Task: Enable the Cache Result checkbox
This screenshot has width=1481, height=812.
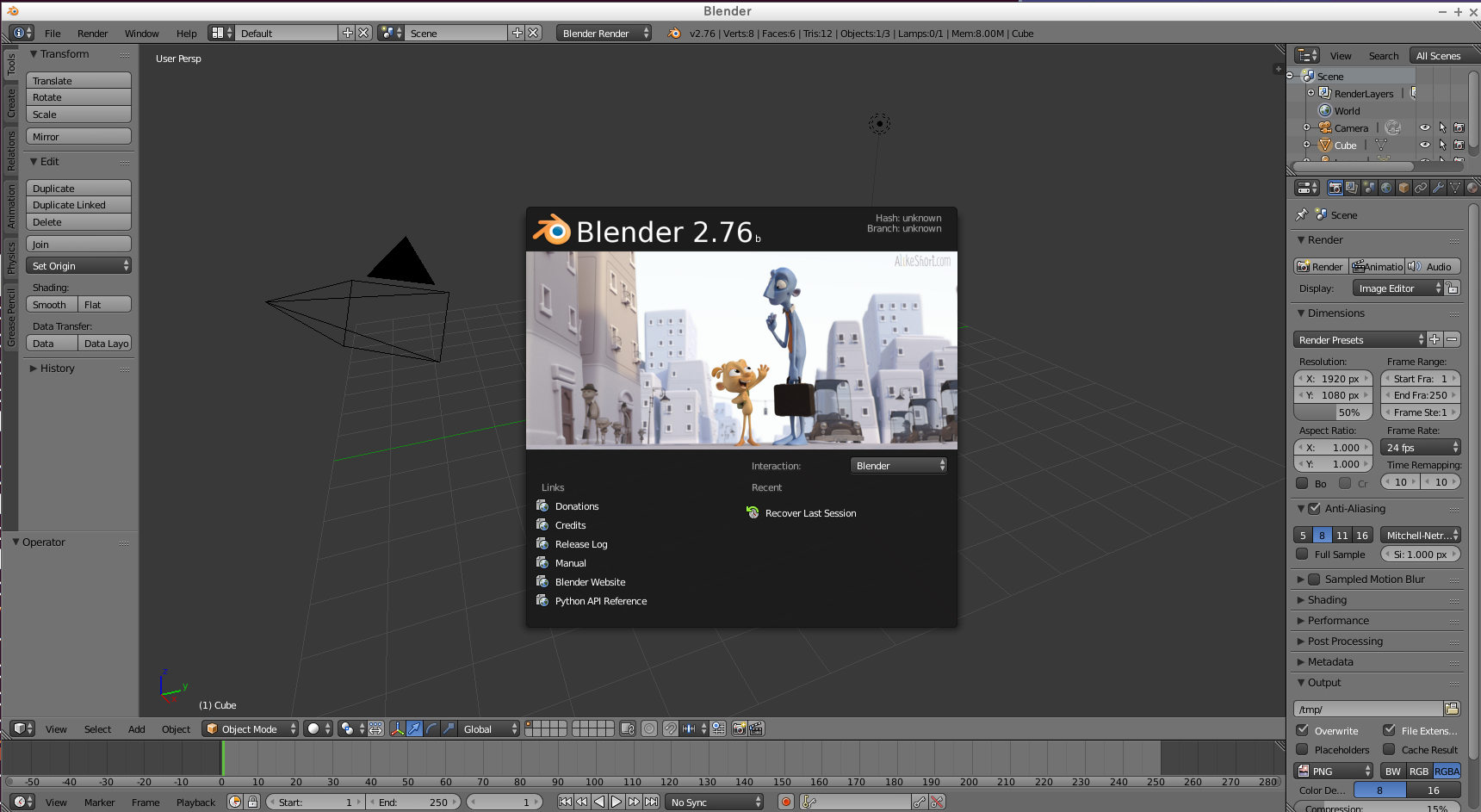Action: [x=1389, y=750]
